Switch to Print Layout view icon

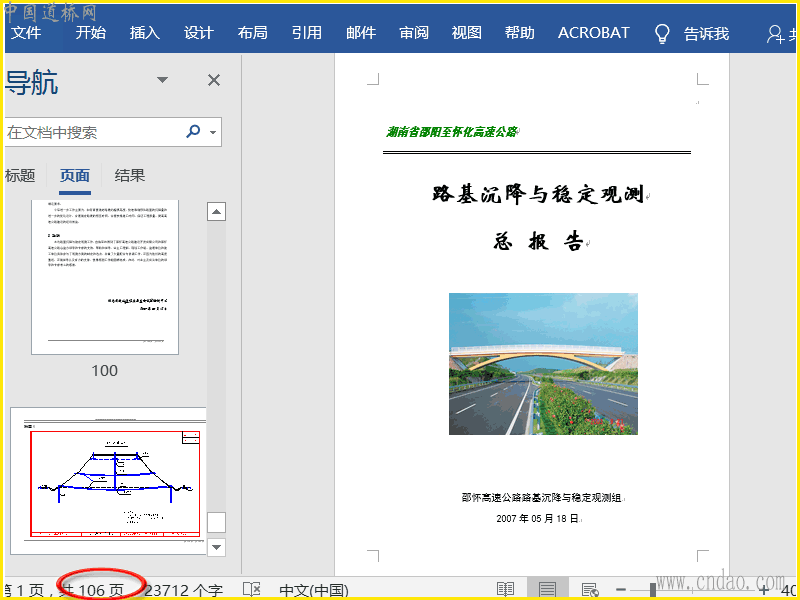click(x=547, y=590)
